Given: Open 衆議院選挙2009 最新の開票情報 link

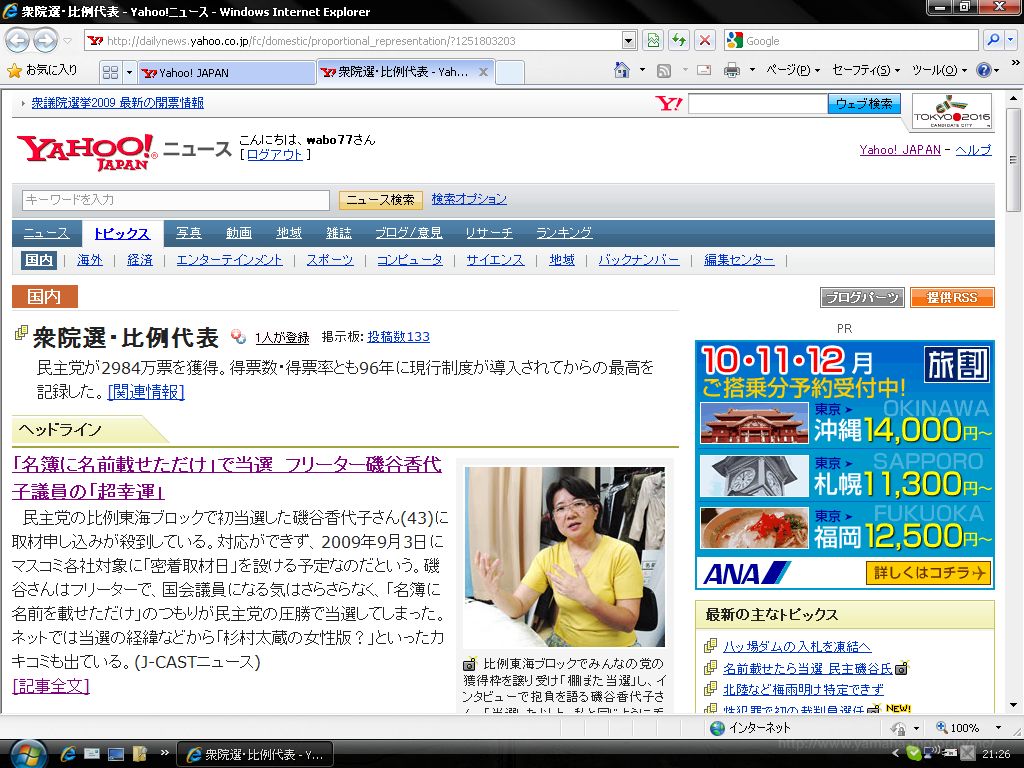Looking at the screenshot, I should click(118, 103).
